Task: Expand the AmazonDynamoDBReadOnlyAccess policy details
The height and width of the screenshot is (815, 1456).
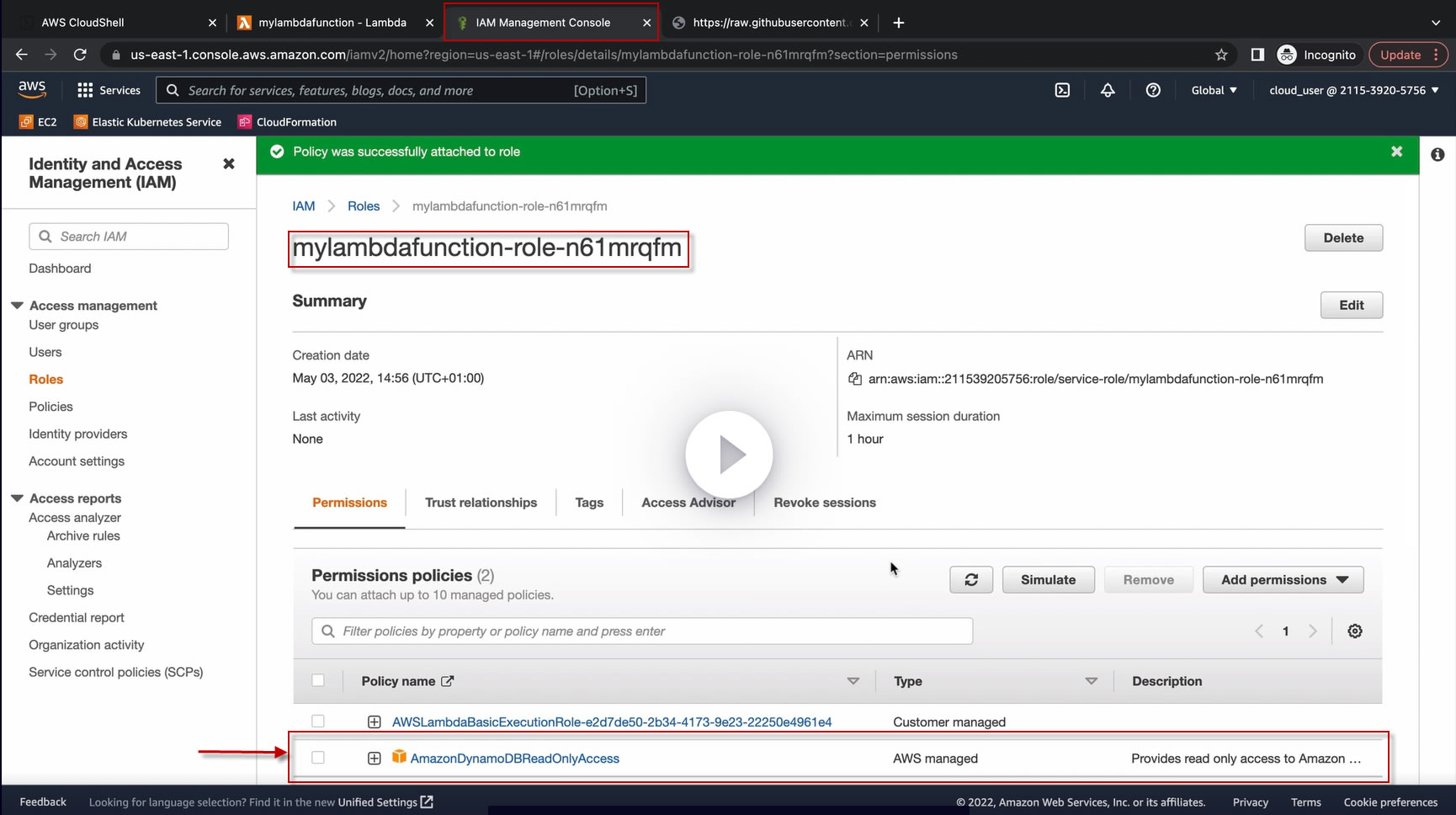Action: [374, 759]
